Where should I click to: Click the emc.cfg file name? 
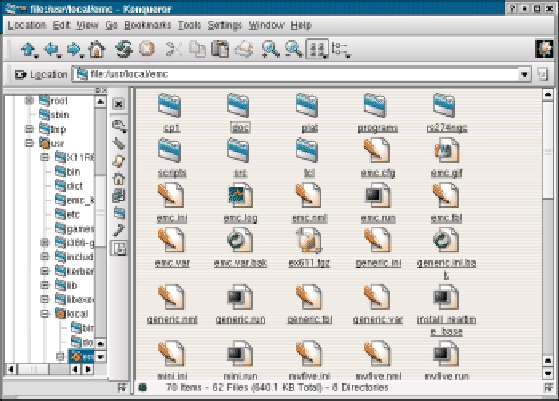pyautogui.click(x=378, y=173)
